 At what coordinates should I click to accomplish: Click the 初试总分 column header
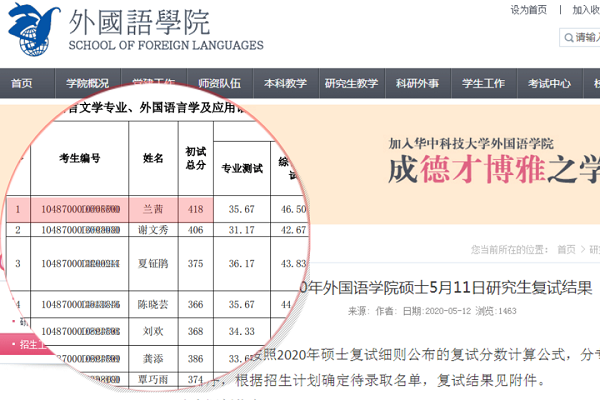[x=196, y=158]
